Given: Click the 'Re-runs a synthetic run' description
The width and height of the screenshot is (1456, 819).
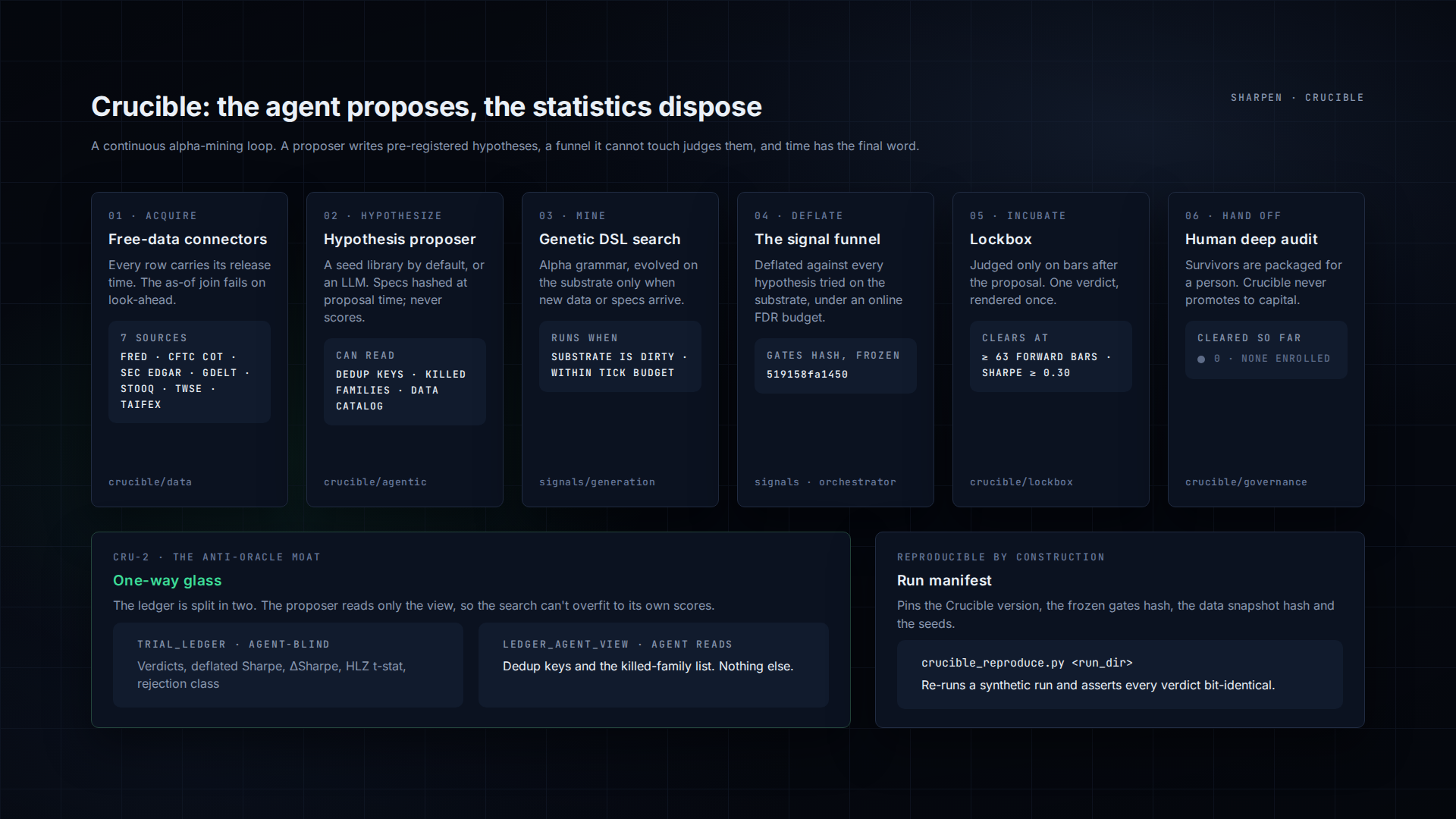Looking at the screenshot, I should (x=1098, y=686).
